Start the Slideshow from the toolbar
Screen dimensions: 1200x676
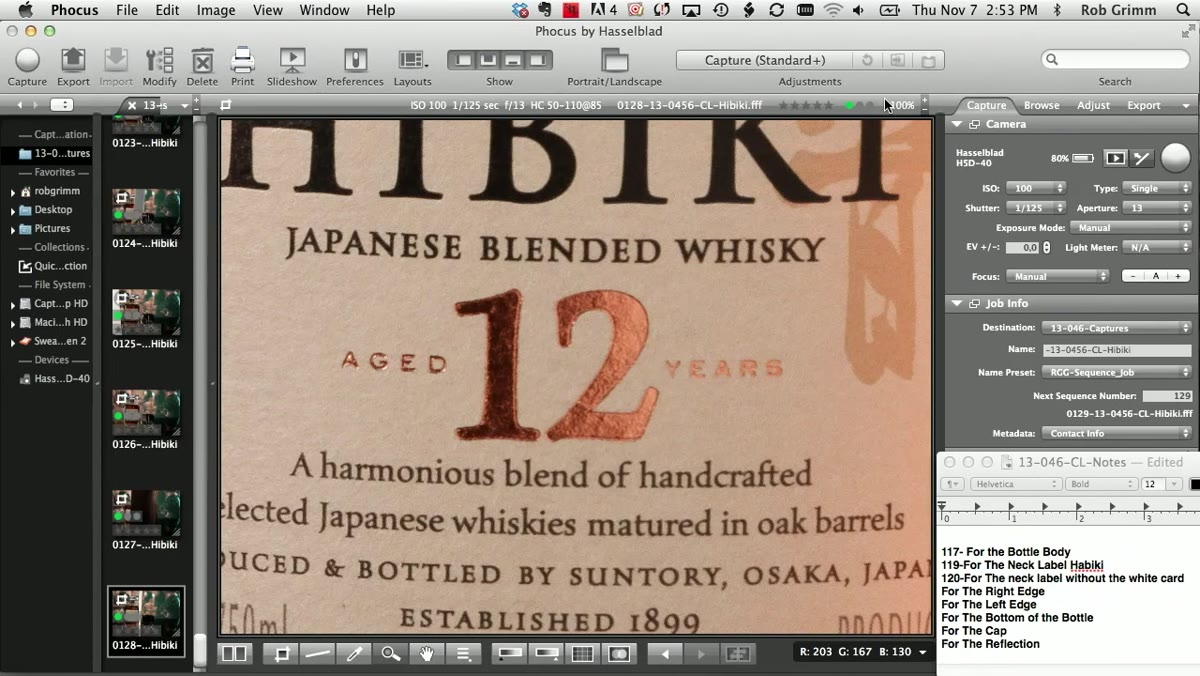(292, 60)
